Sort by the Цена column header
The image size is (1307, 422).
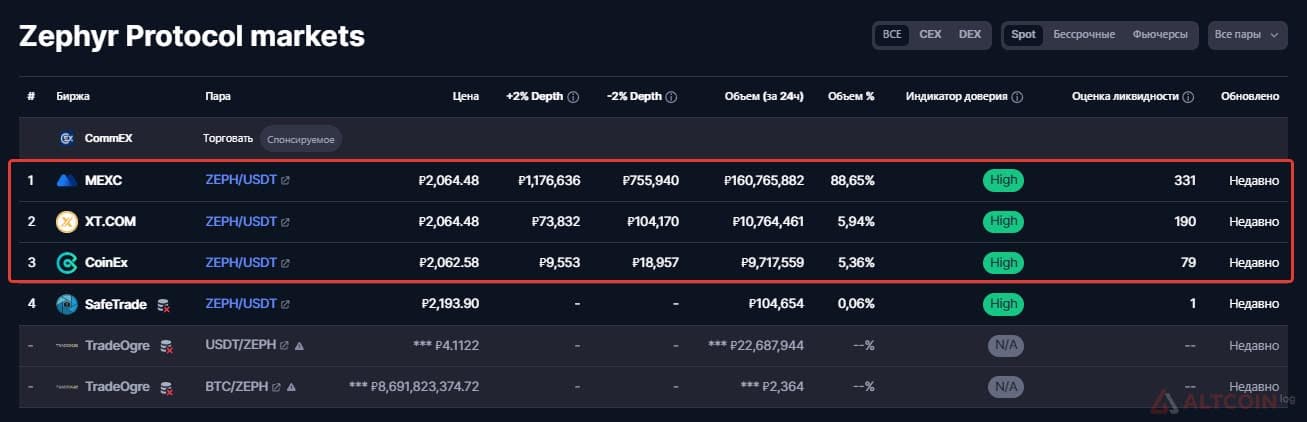465,97
